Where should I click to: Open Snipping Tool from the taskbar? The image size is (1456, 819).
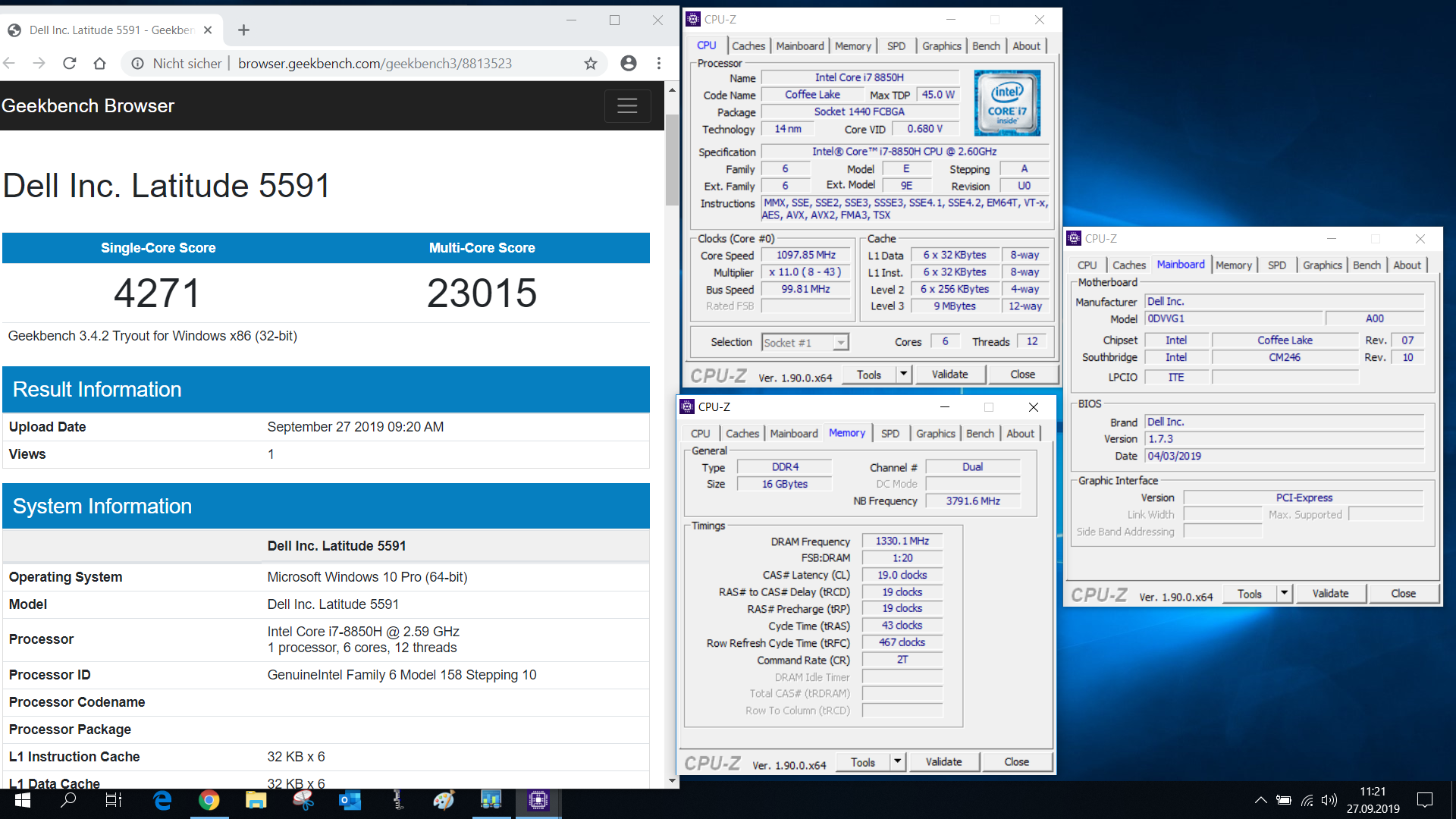tap(303, 800)
